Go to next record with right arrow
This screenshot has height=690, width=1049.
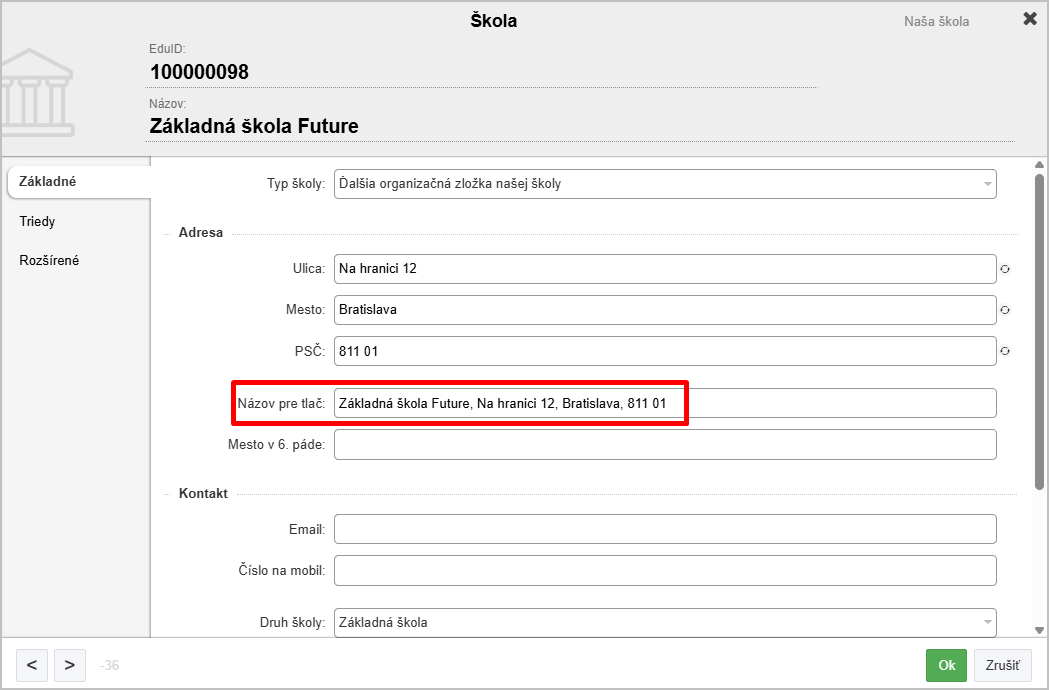(69, 665)
